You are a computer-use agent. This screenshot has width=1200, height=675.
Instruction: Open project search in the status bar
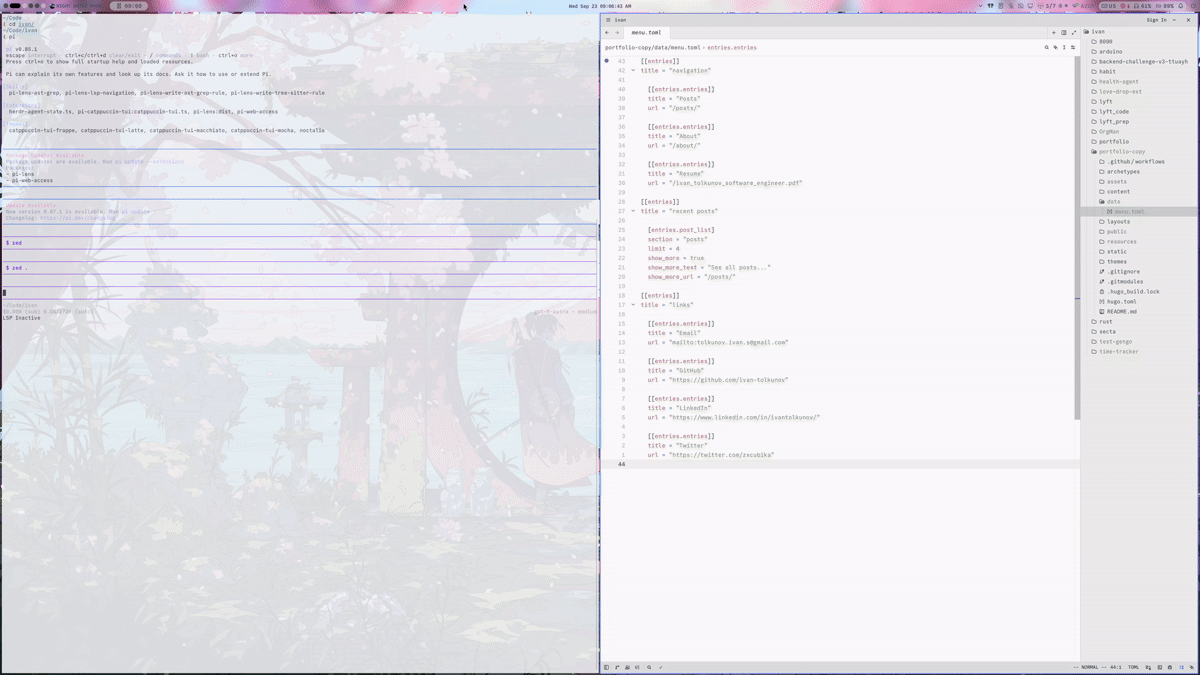648,667
